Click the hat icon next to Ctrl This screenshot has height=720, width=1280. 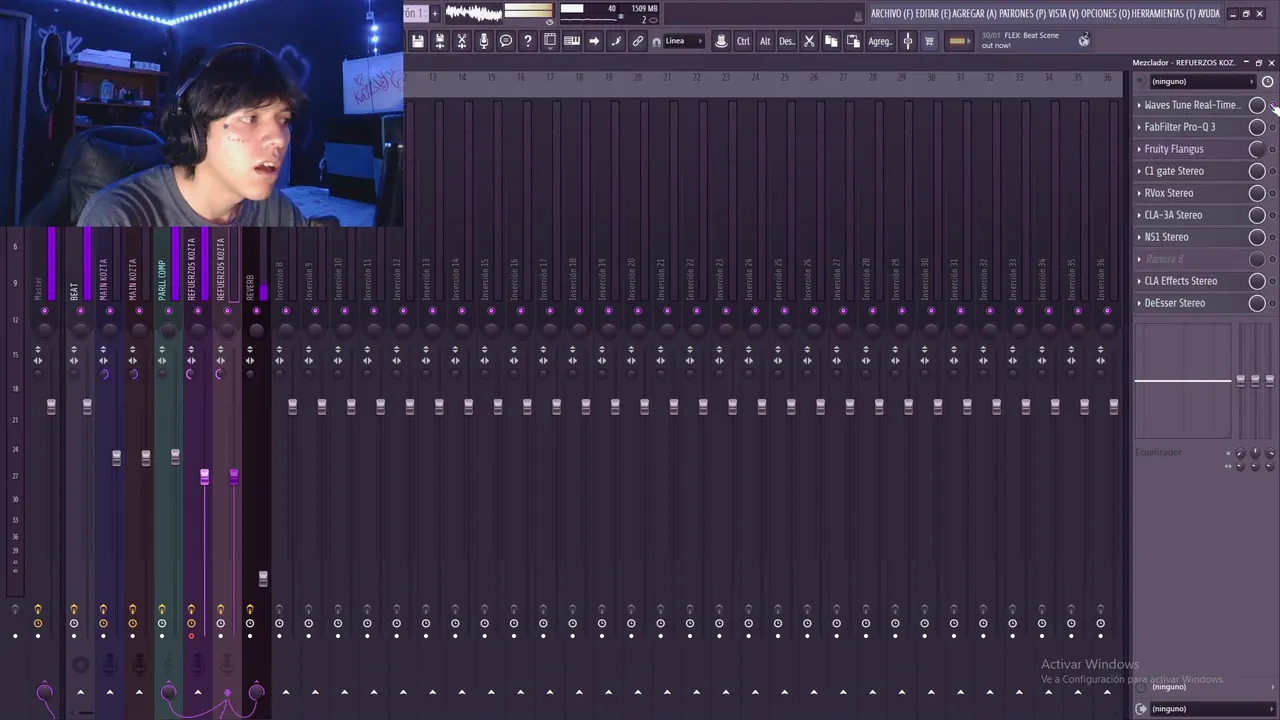pos(721,41)
